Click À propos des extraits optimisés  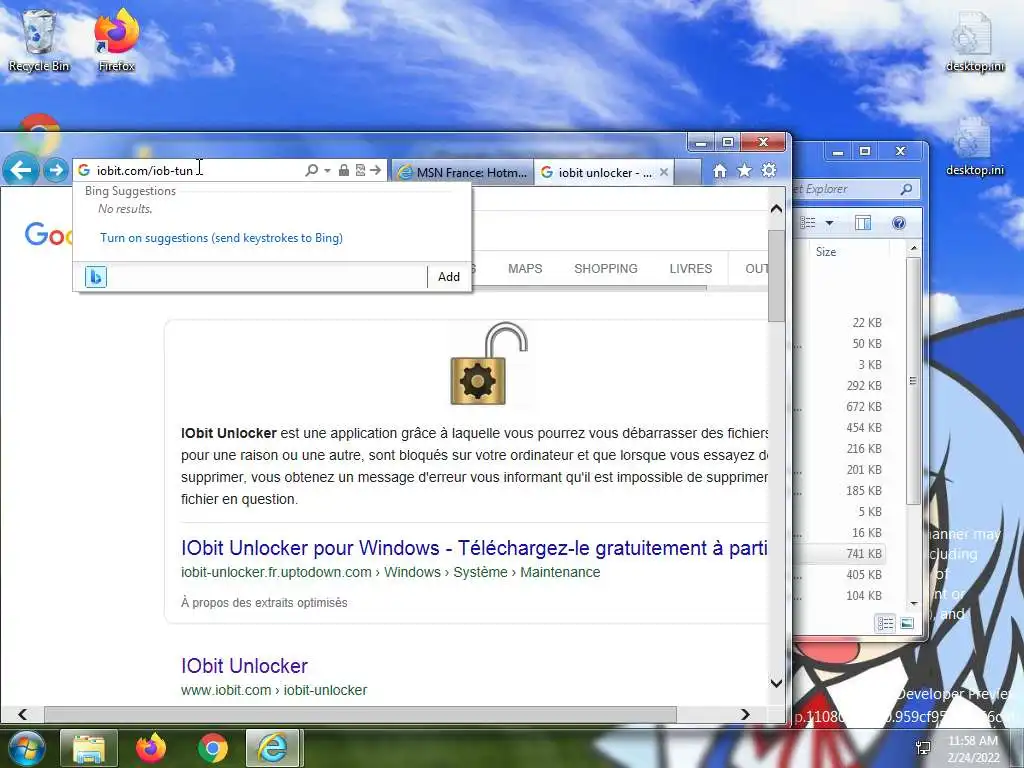click(x=264, y=603)
